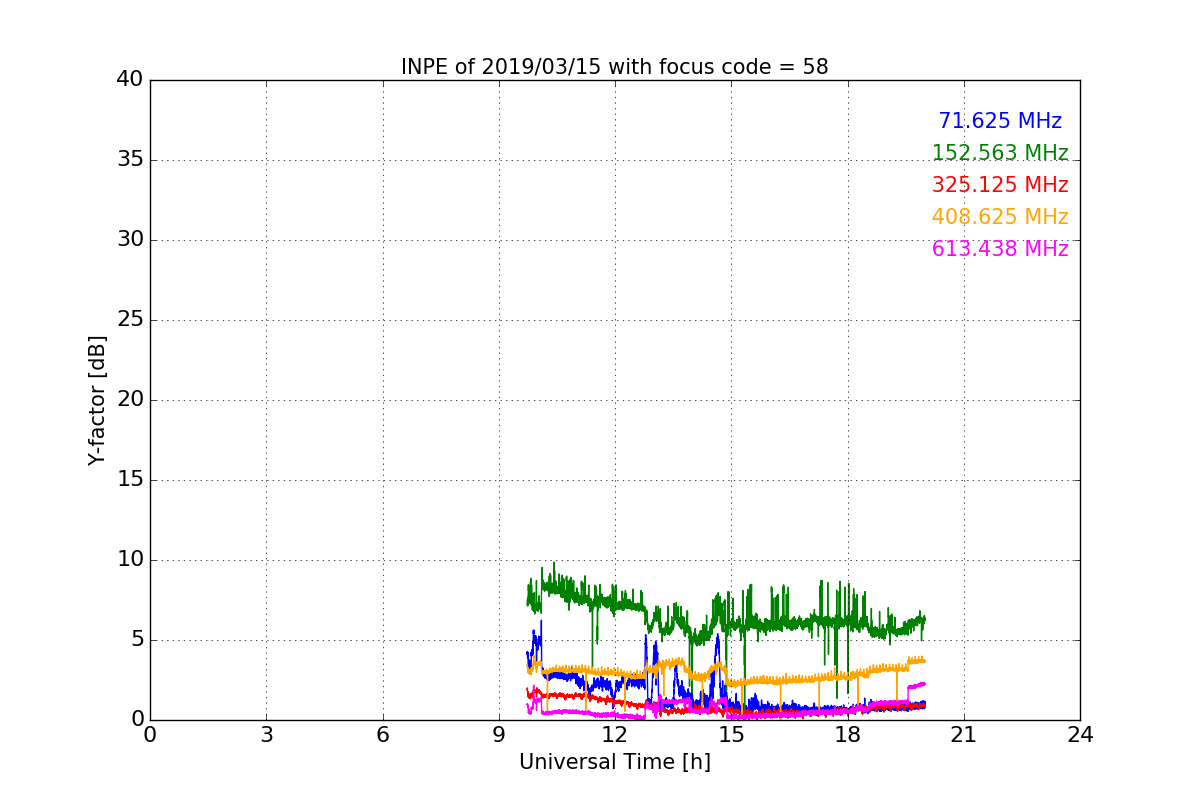Click the 'Y-factor [dB]' axis label
This screenshot has height=800, width=1200.
point(97,400)
